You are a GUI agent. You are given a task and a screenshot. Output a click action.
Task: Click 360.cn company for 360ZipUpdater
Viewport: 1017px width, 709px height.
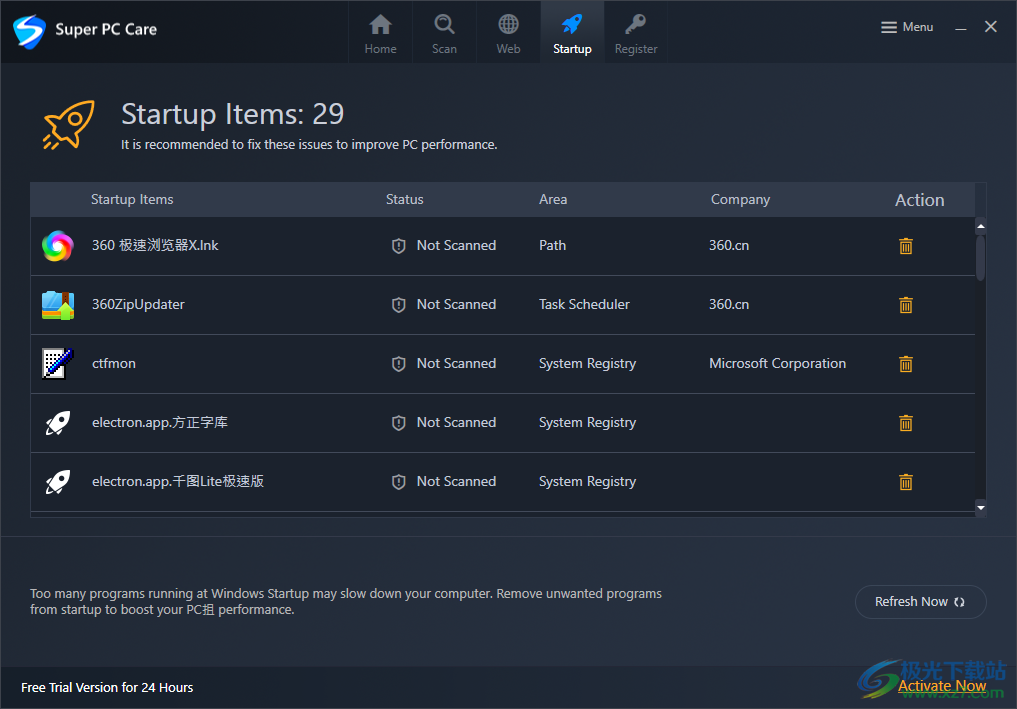point(728,304)
